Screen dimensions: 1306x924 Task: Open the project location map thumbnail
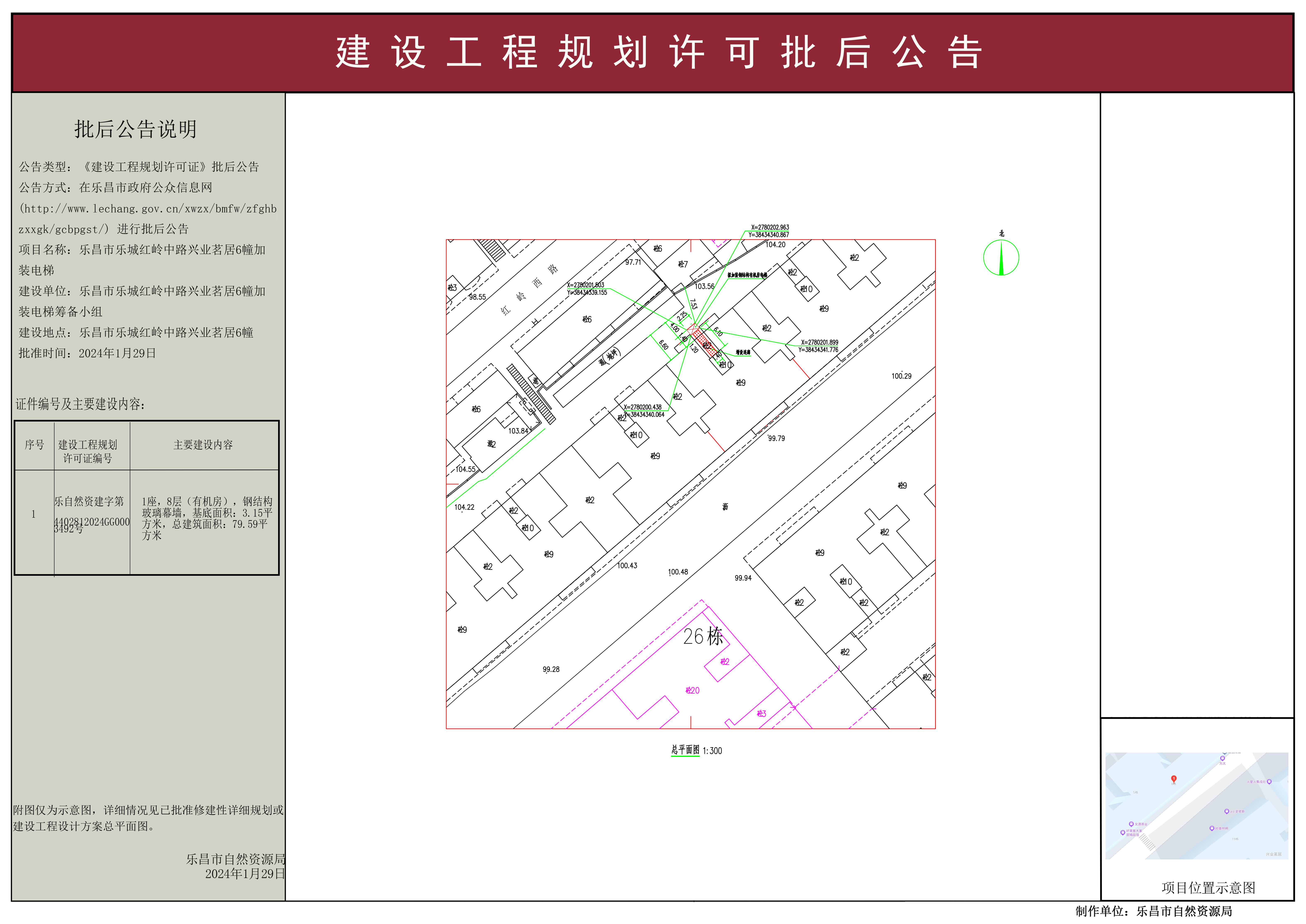click(x=1197, y=806)
